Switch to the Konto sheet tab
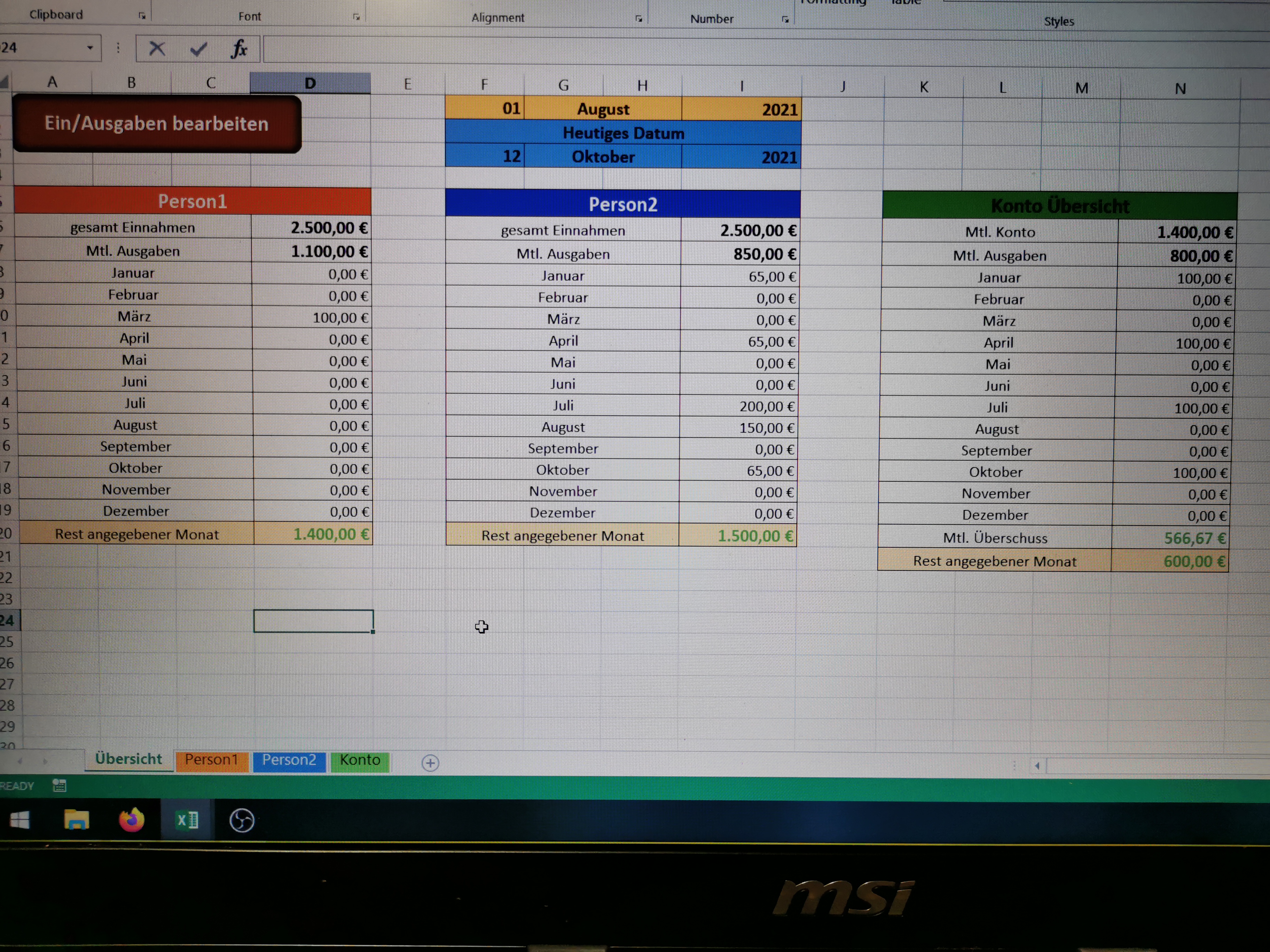 [360, 760]
